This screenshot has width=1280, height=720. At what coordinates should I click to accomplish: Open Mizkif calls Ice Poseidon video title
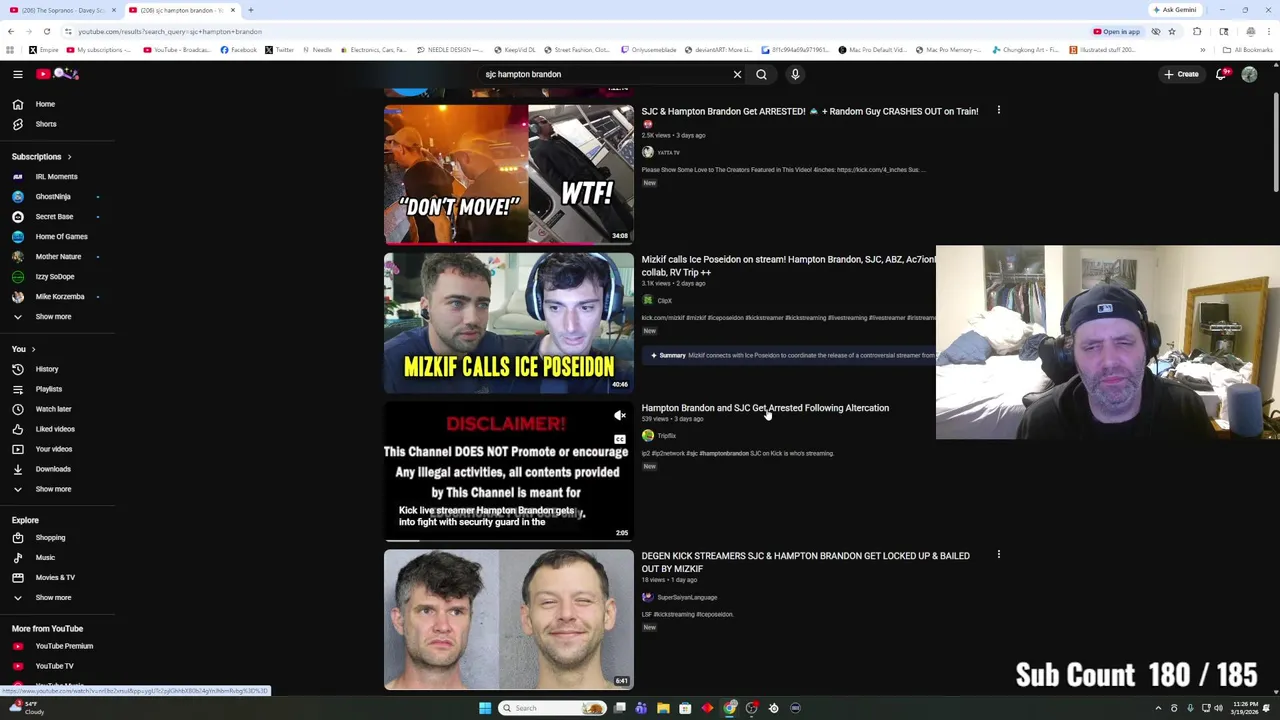788,265
